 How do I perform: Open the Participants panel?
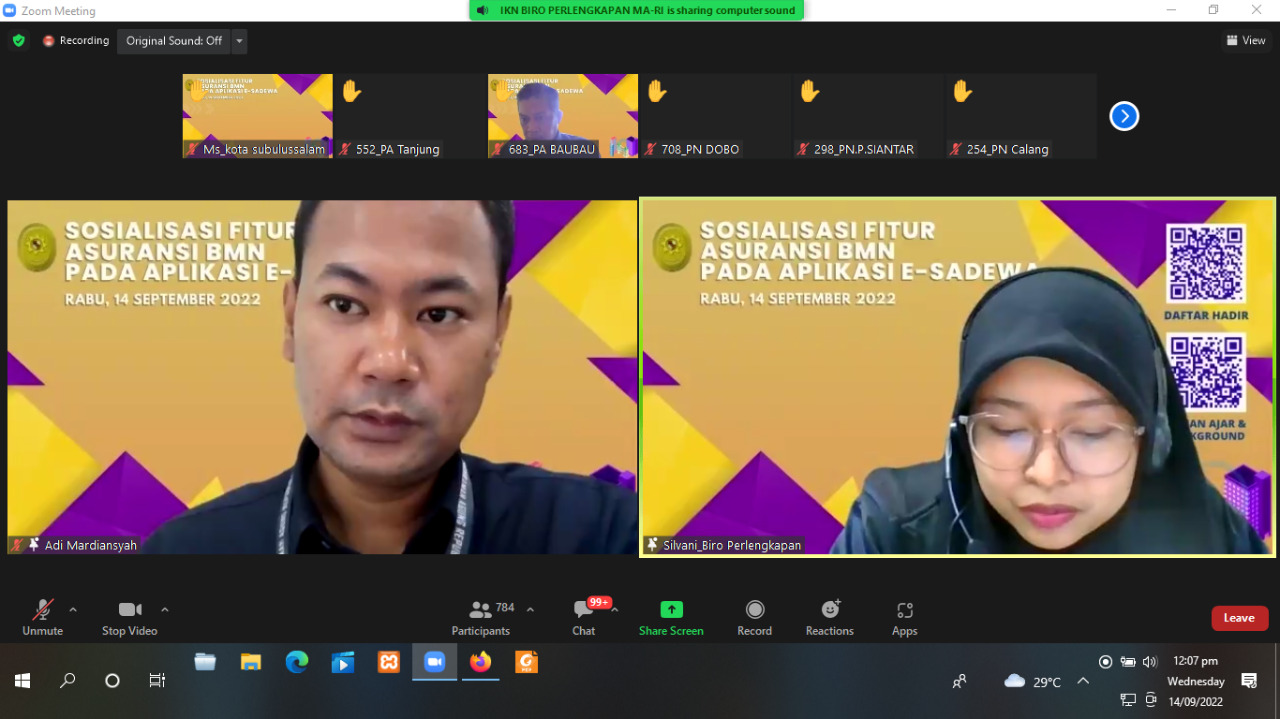[x=481, y=616]
